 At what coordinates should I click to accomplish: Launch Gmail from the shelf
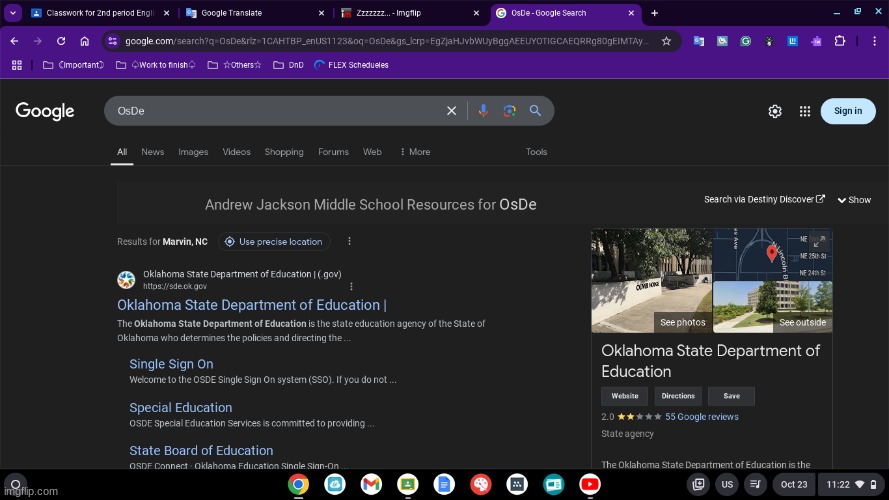coord(371,484)
